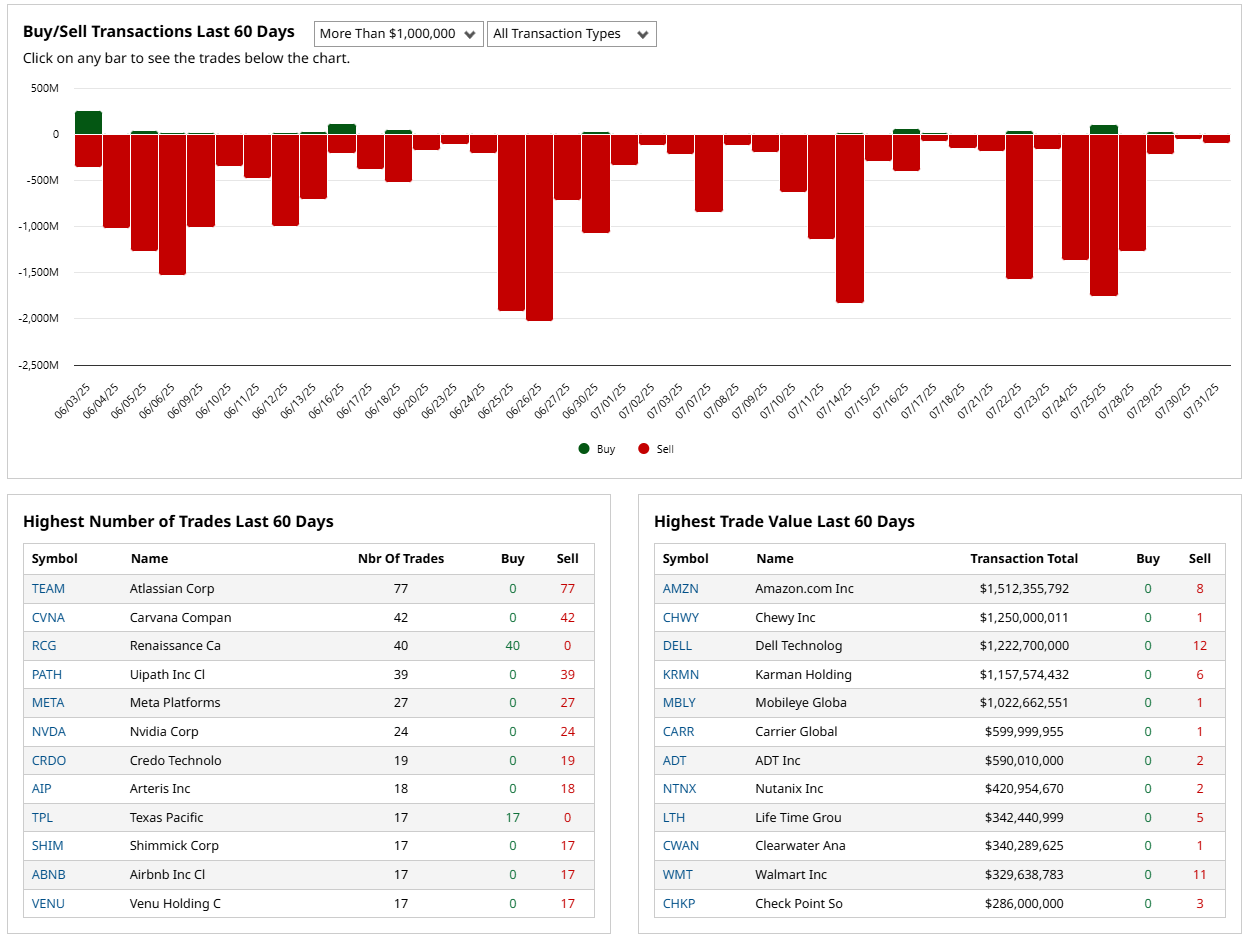Open the PATH symbol link

[x=47, y=675]
